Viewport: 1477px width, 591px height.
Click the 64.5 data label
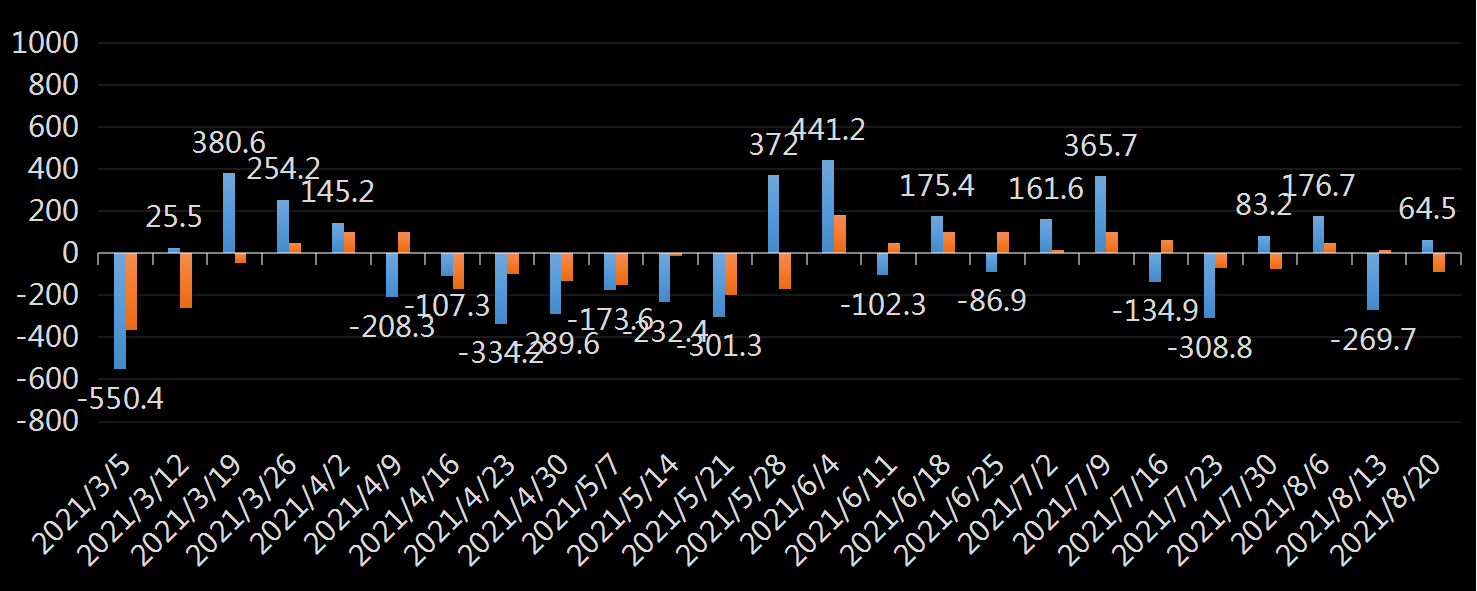point(1426,210)
